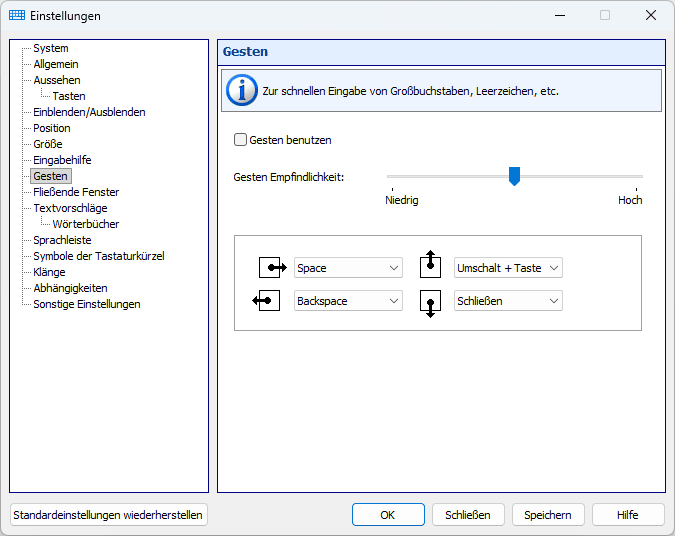Open Textvorschläge settings

tap(71, 208)
